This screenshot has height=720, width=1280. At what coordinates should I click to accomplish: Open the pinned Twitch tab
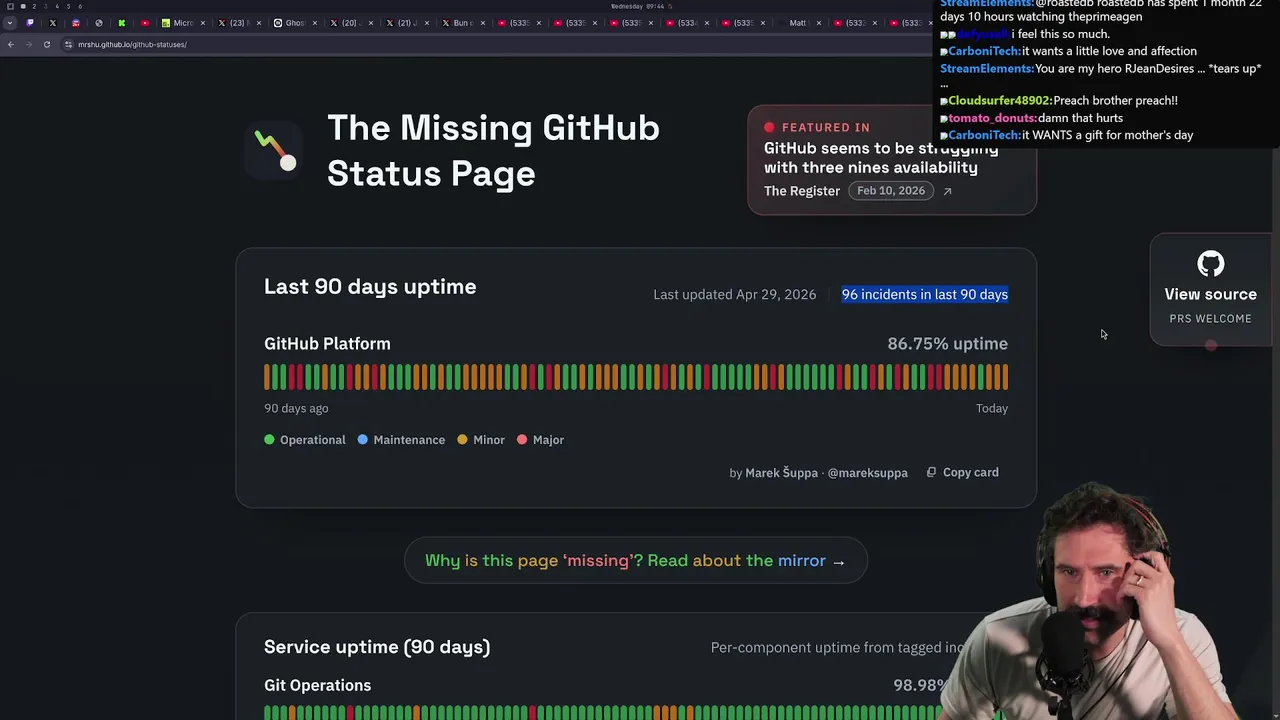[x=30, y=23]
